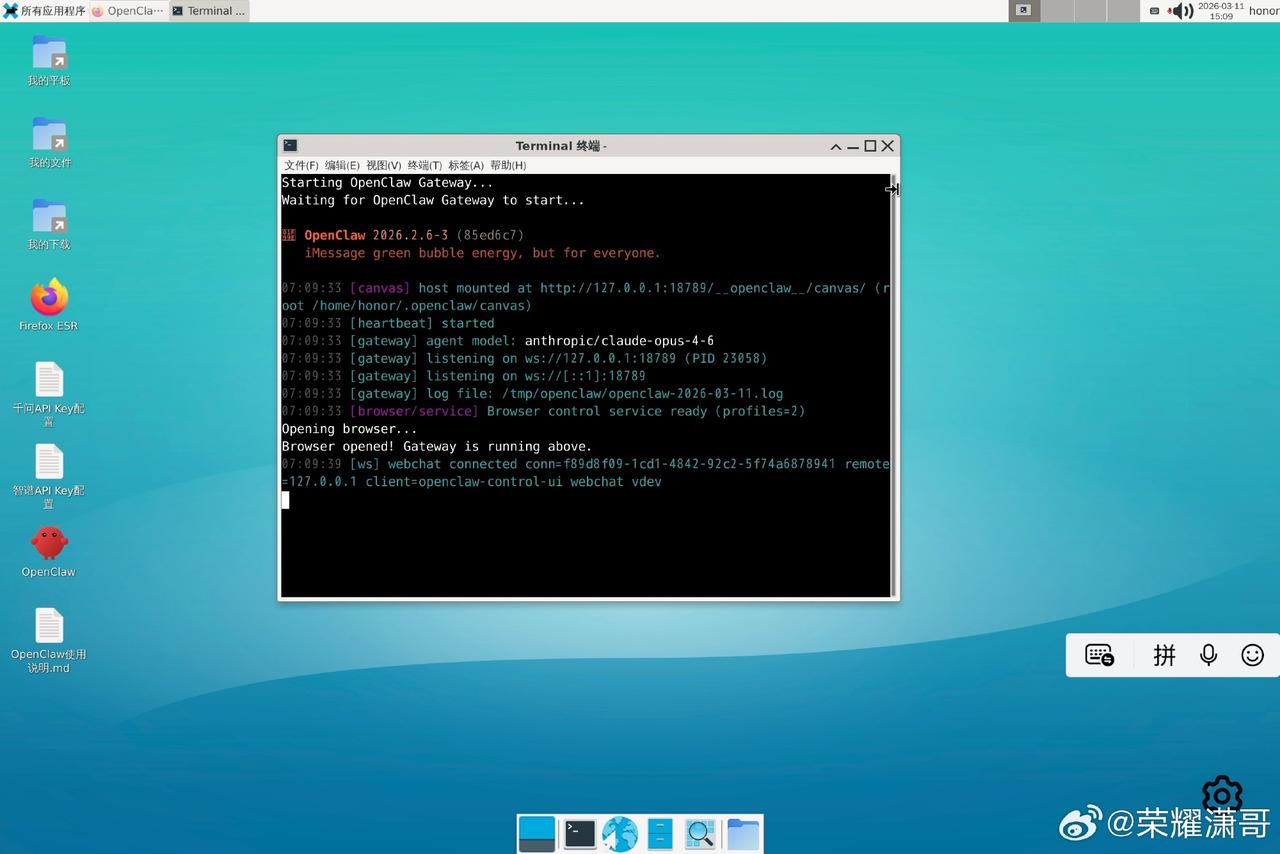Open the 标签(A) tabs menu
1280x854 pixels.
coord(465,165)
